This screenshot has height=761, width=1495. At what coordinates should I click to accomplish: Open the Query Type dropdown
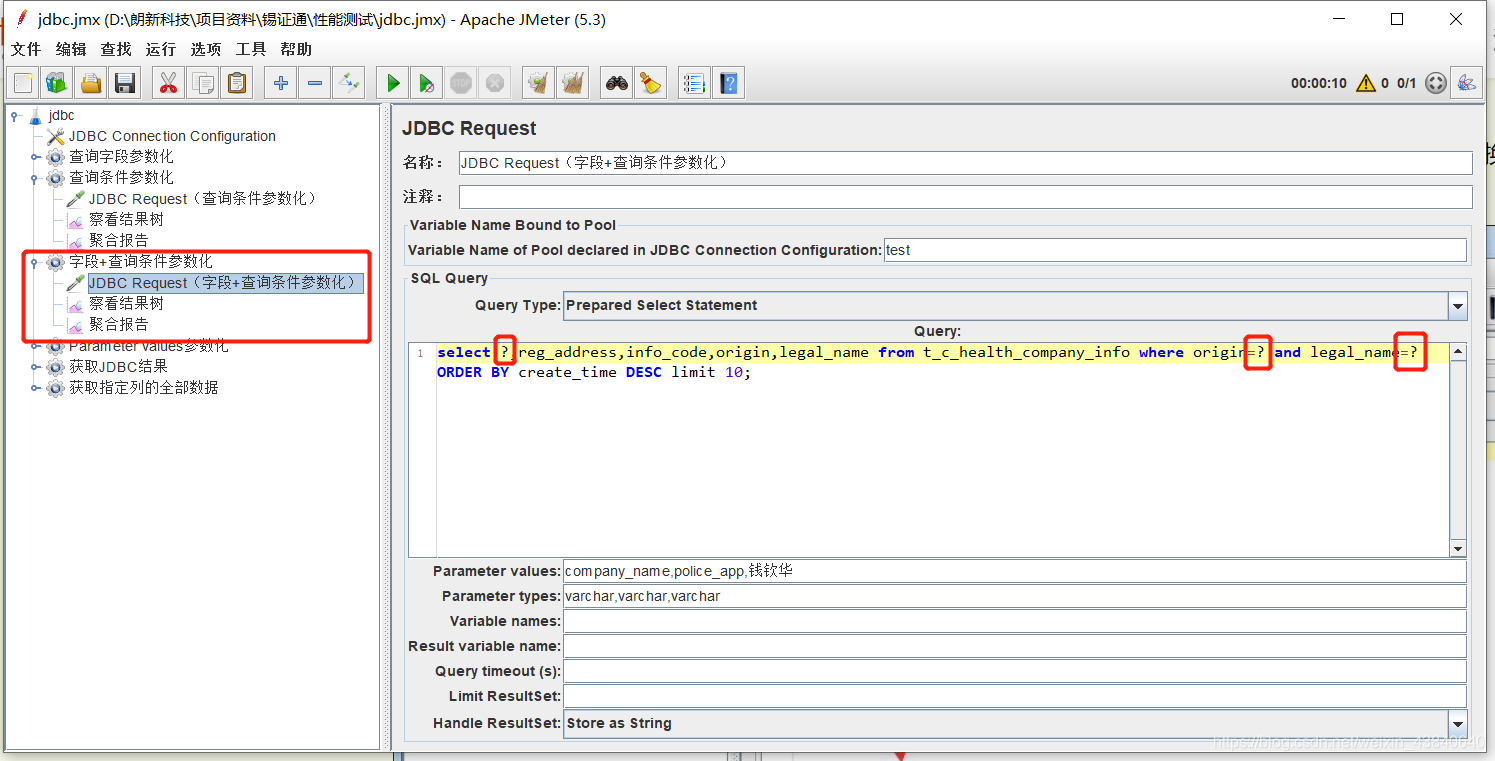point(1458,305)
